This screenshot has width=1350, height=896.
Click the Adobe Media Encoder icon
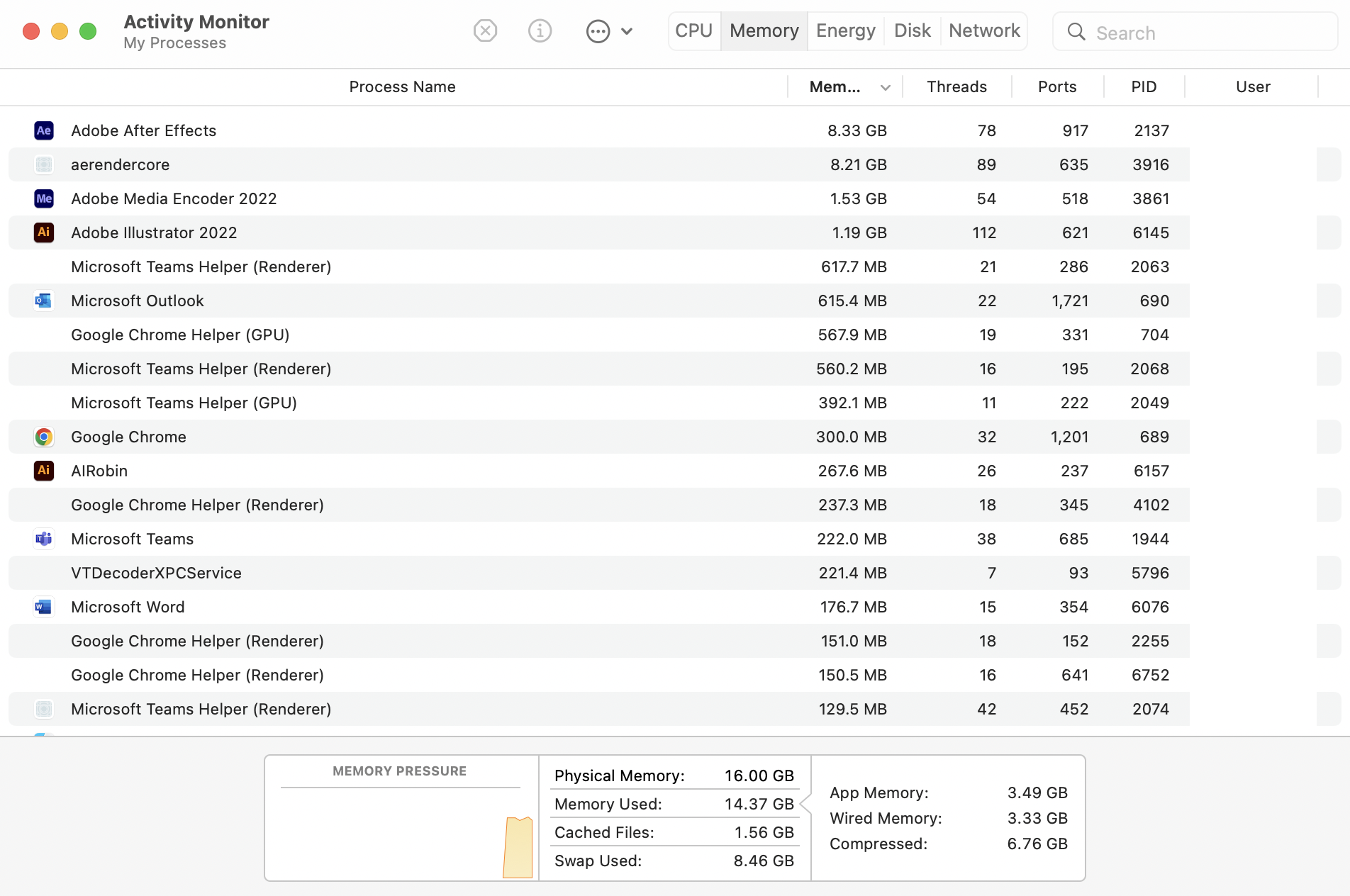pos(44,198)
